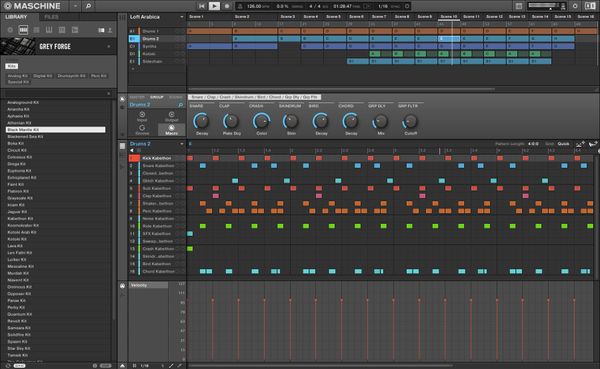Toggle user content icon in the browser
Screen dimensions: 600x369
click(x=110, y=30)
